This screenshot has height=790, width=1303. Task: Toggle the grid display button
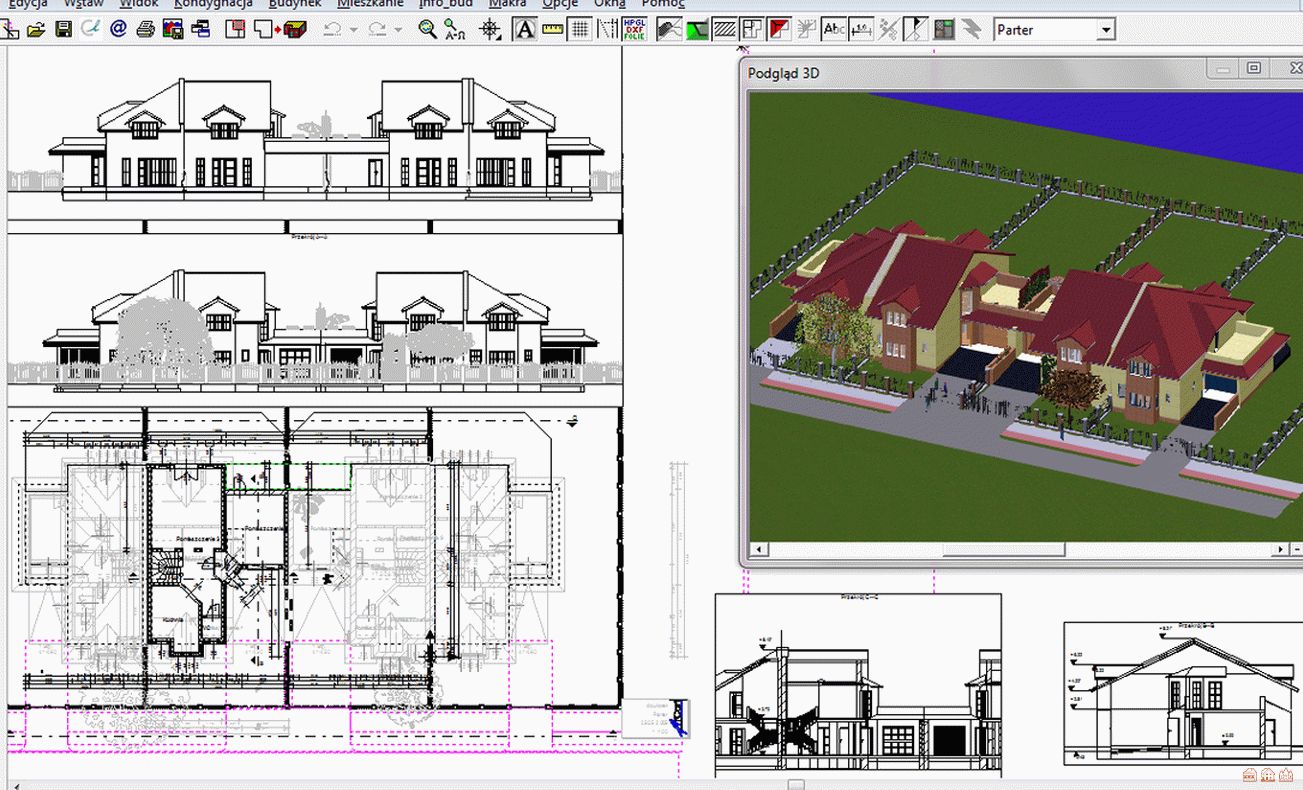pyautogui.click(x=579, y=30)
